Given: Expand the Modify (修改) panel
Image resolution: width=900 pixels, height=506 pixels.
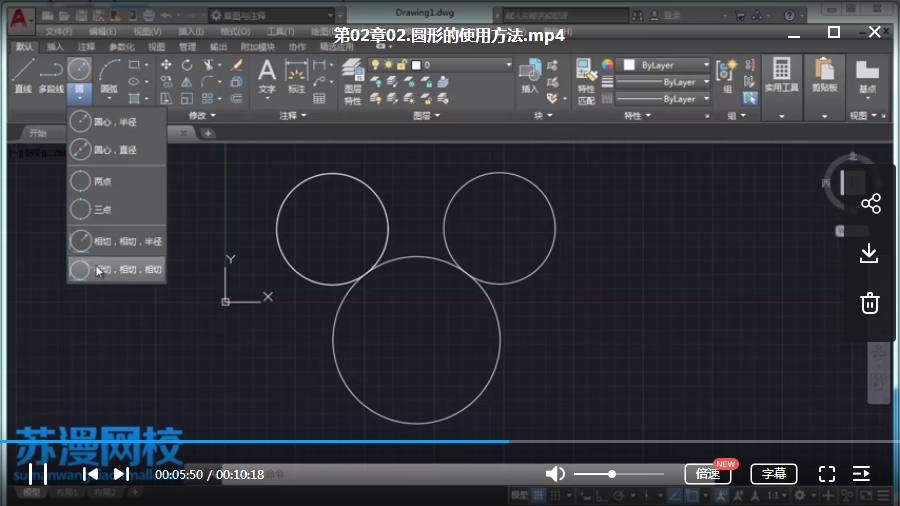Looking at the screenshot, I should (202, 115).
